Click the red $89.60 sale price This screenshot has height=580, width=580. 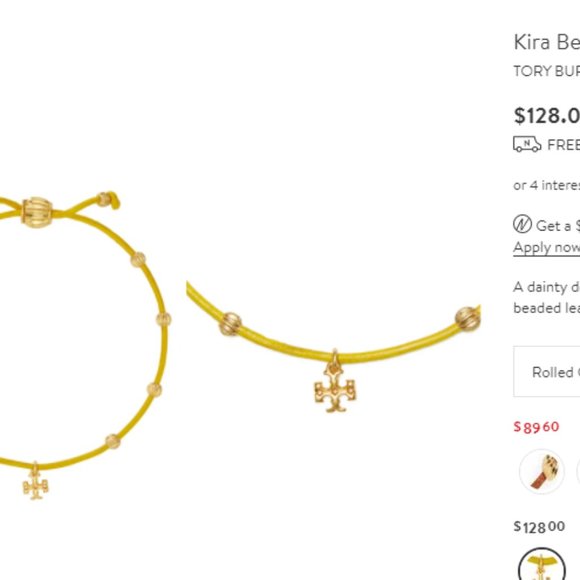[x=536, y=426]
